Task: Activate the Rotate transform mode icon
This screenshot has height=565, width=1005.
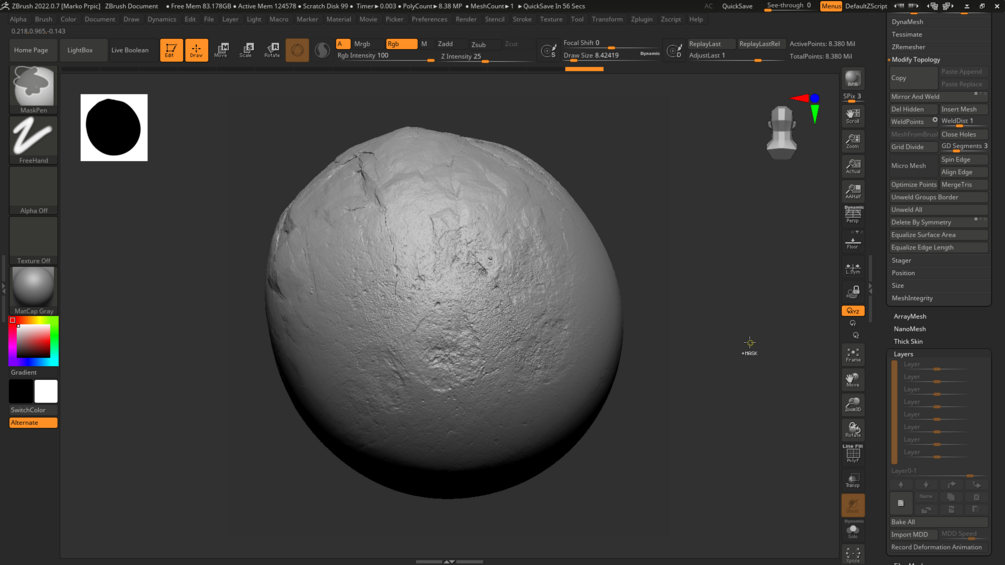Action: click(x=271, y=49)
